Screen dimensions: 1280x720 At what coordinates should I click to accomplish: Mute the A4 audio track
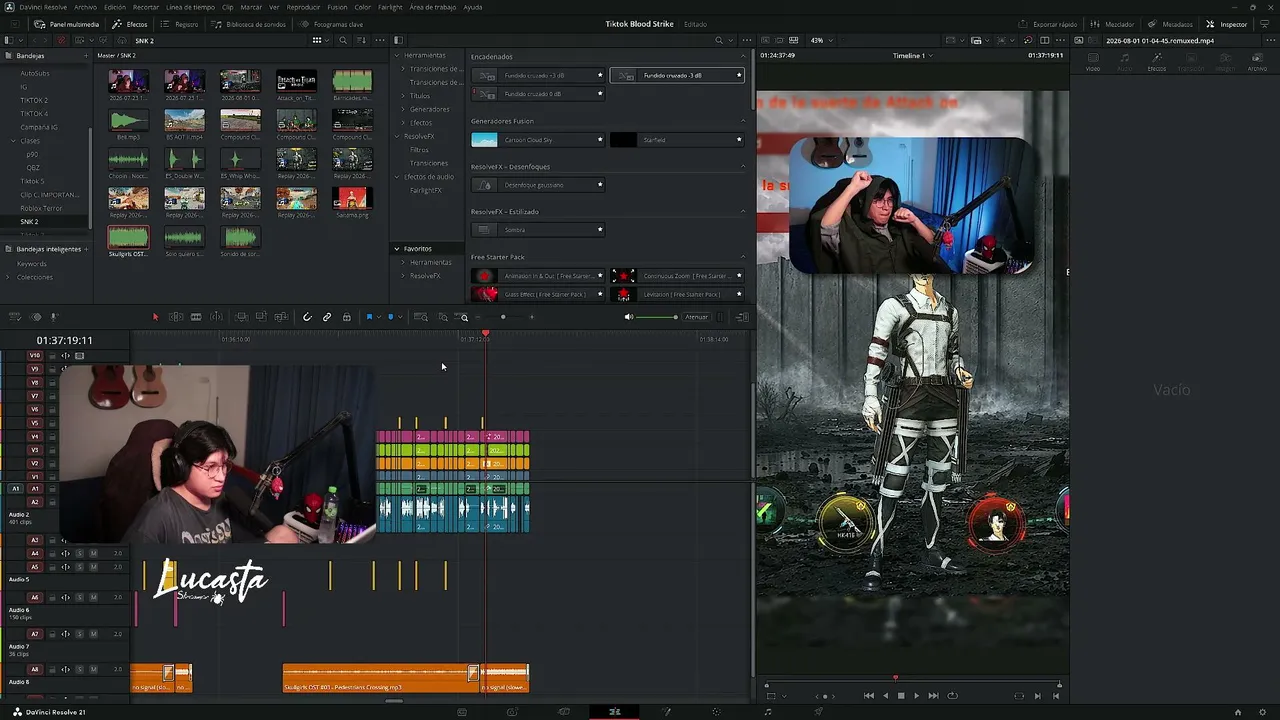94,553
